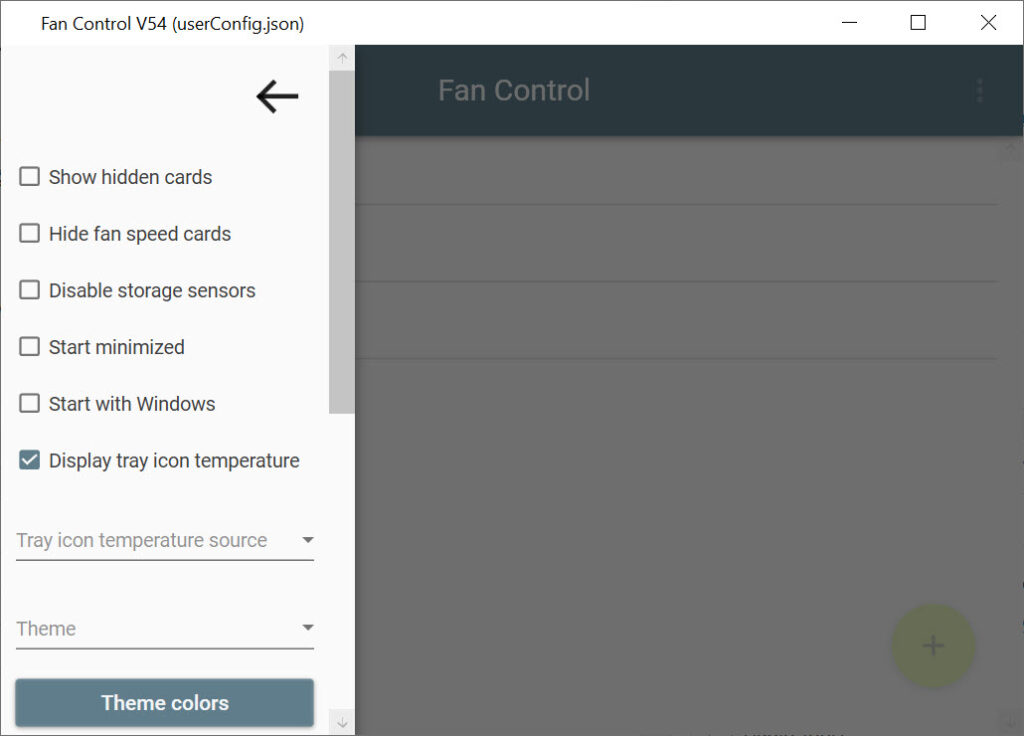Click the round plus add button
The height and width of the screenshot is (736, 1024).
point(933,646)
